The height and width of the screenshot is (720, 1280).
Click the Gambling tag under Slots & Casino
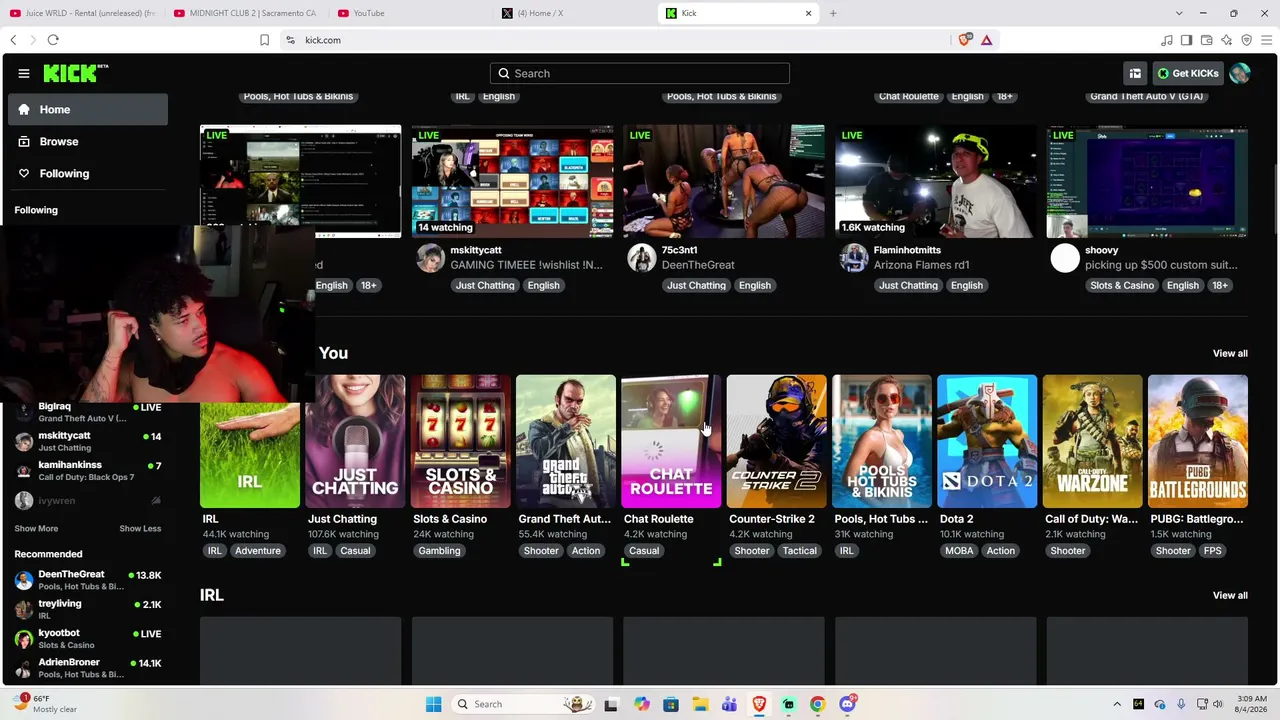440,551
